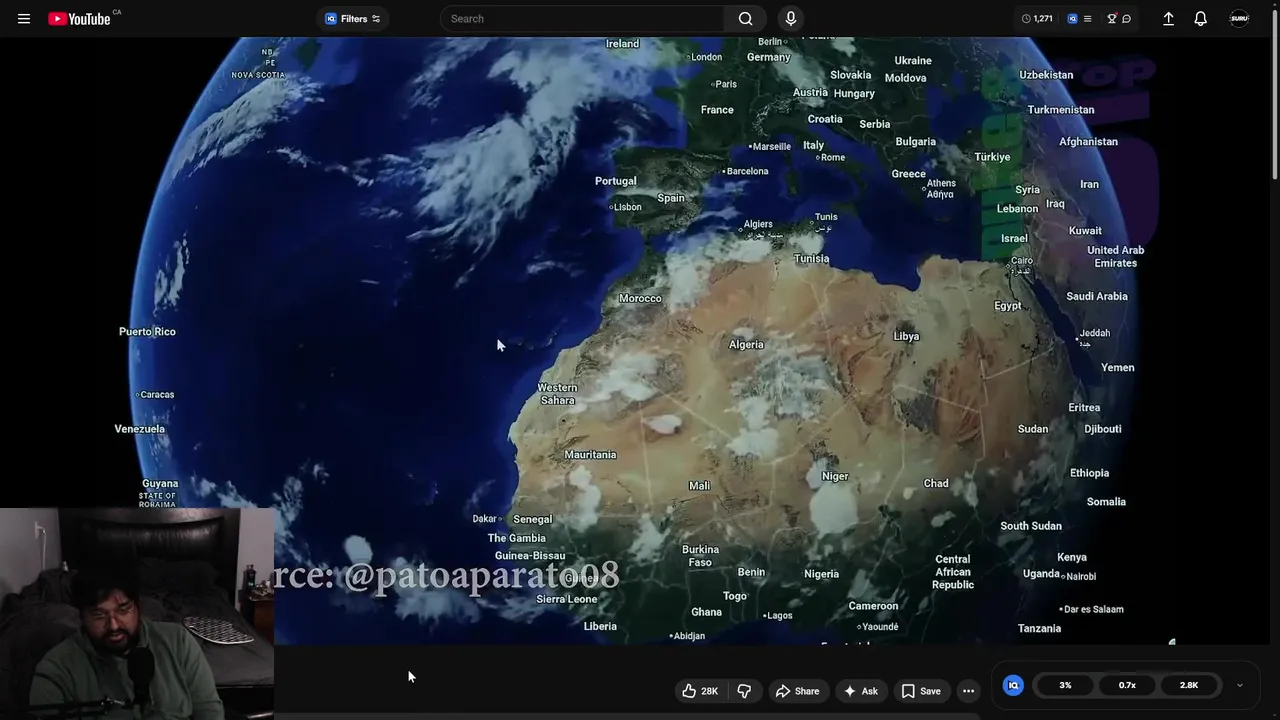Image resolution: width=1280 pixels, height=720 pixels.
Task: Click the vidIQ badge beside stats pills
Action: [x=1013, y=685]
